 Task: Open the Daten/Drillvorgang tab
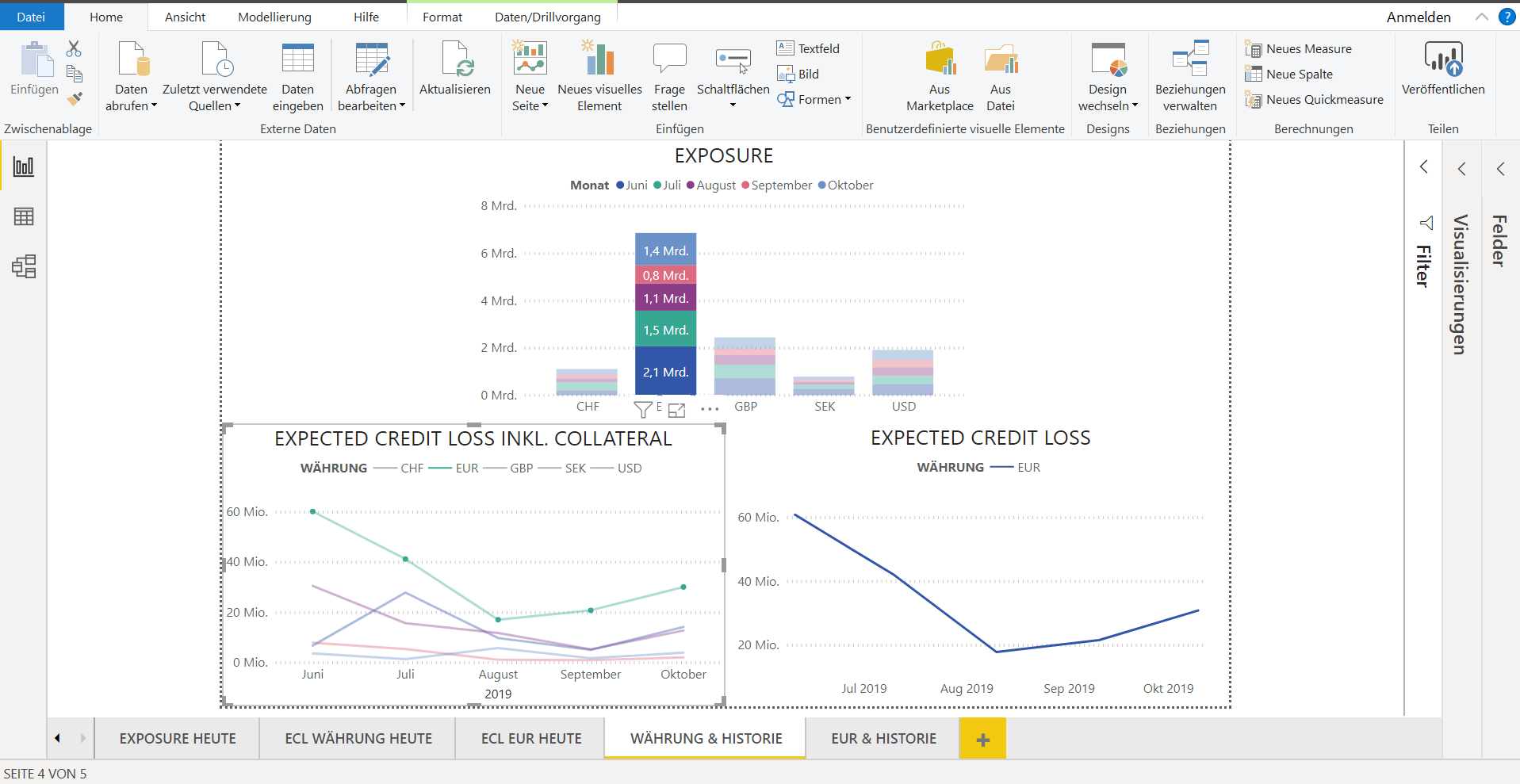548,17
